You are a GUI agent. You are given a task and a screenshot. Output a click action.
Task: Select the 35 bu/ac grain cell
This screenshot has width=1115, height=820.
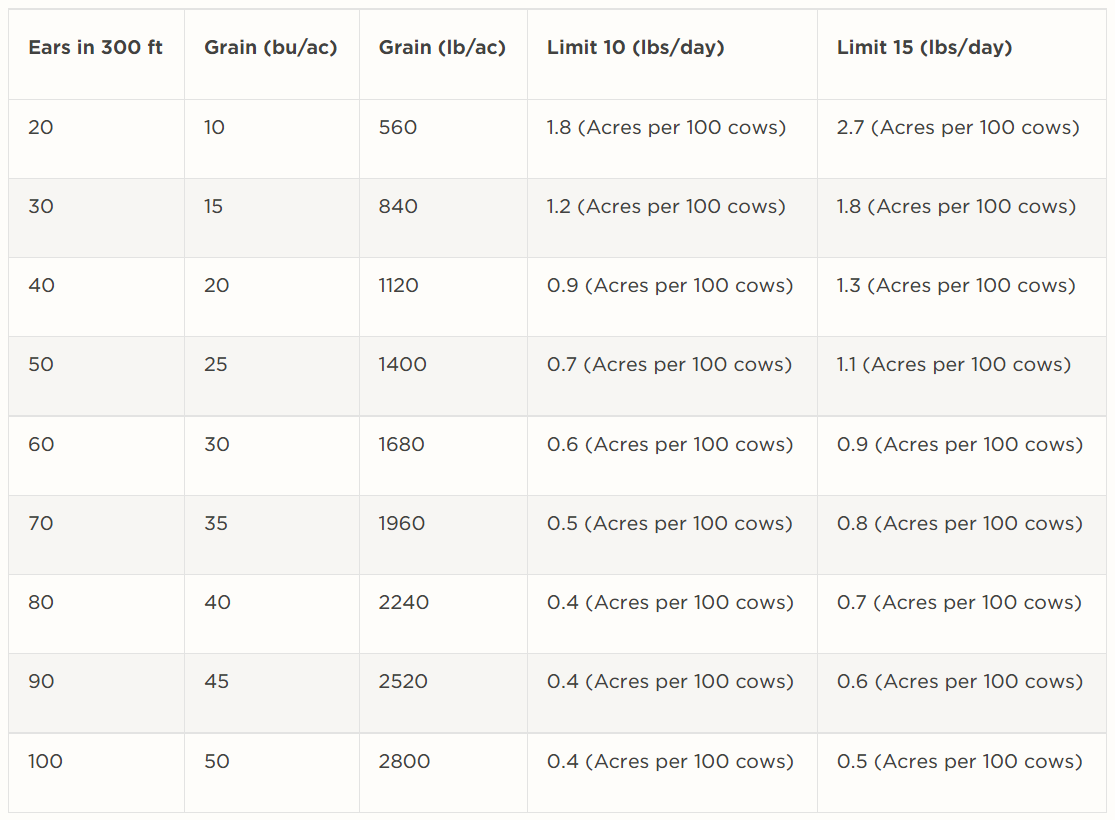click(x=216, y=524)
